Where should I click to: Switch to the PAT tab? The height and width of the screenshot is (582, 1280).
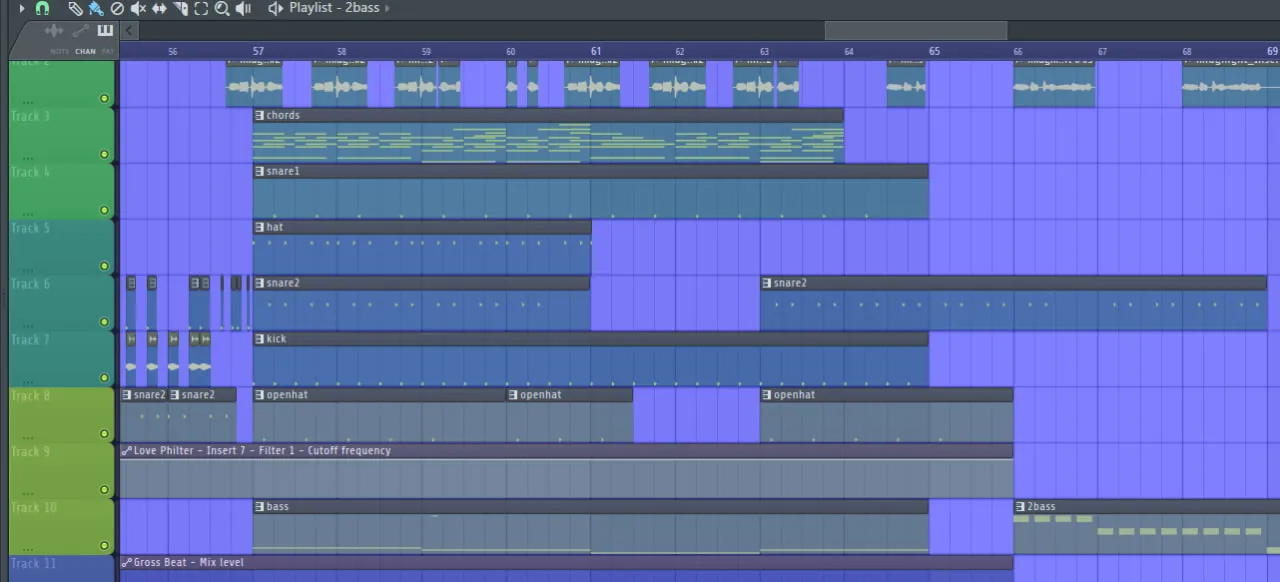click(108, 51)
